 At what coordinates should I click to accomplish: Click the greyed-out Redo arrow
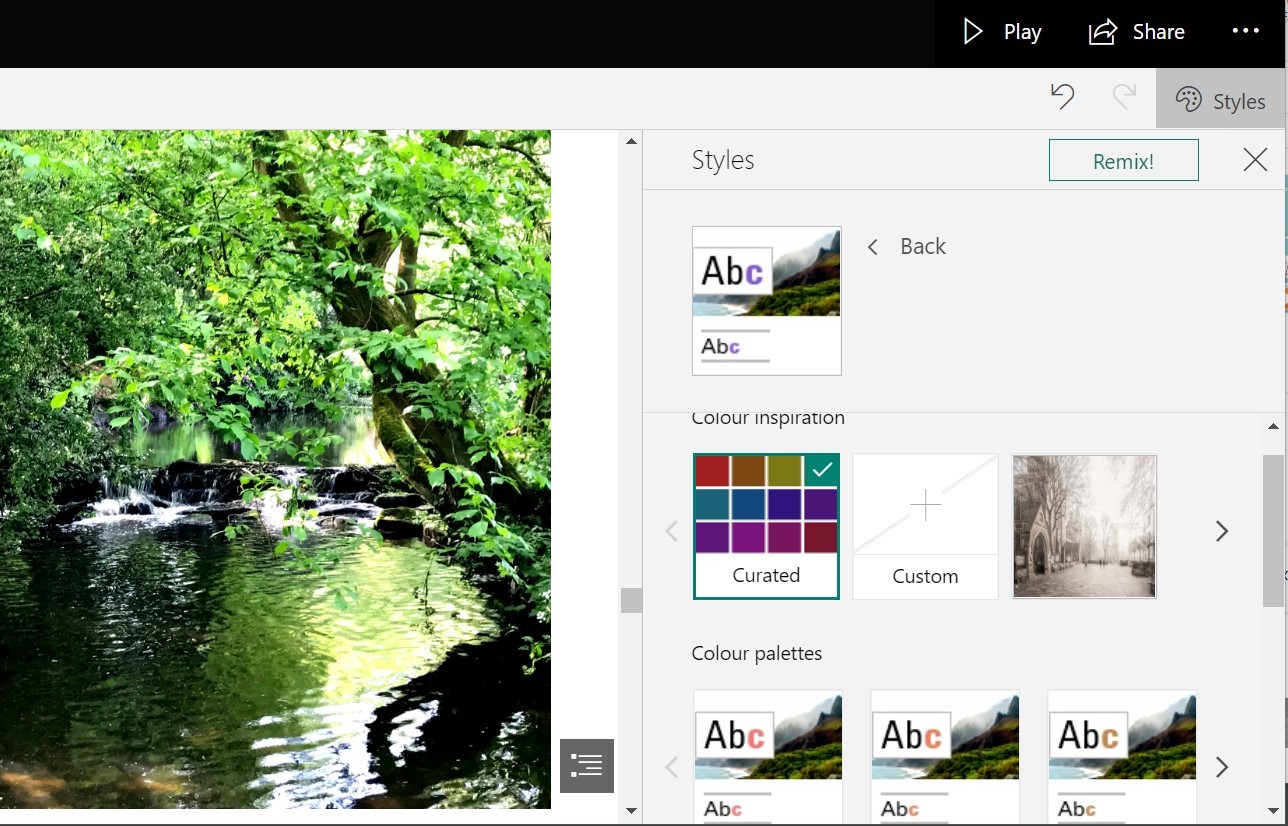pyautogui.click(x=1124, y=98)
